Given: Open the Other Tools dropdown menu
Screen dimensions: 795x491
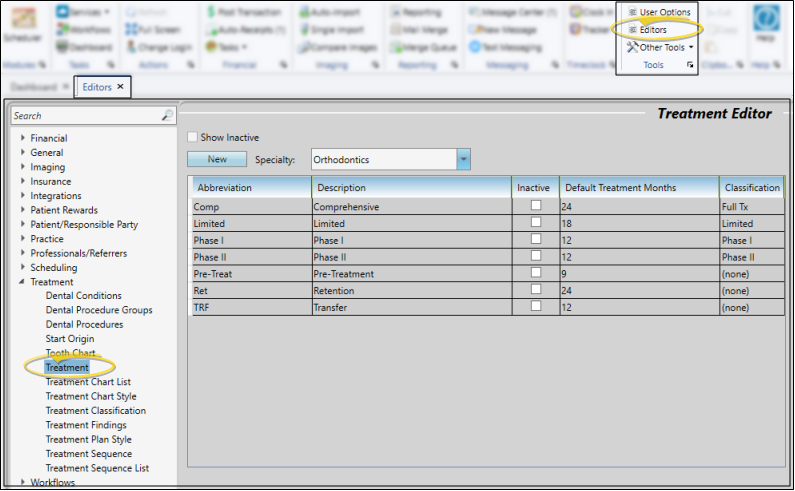Looking at the screenshot, I should [660, 47].
